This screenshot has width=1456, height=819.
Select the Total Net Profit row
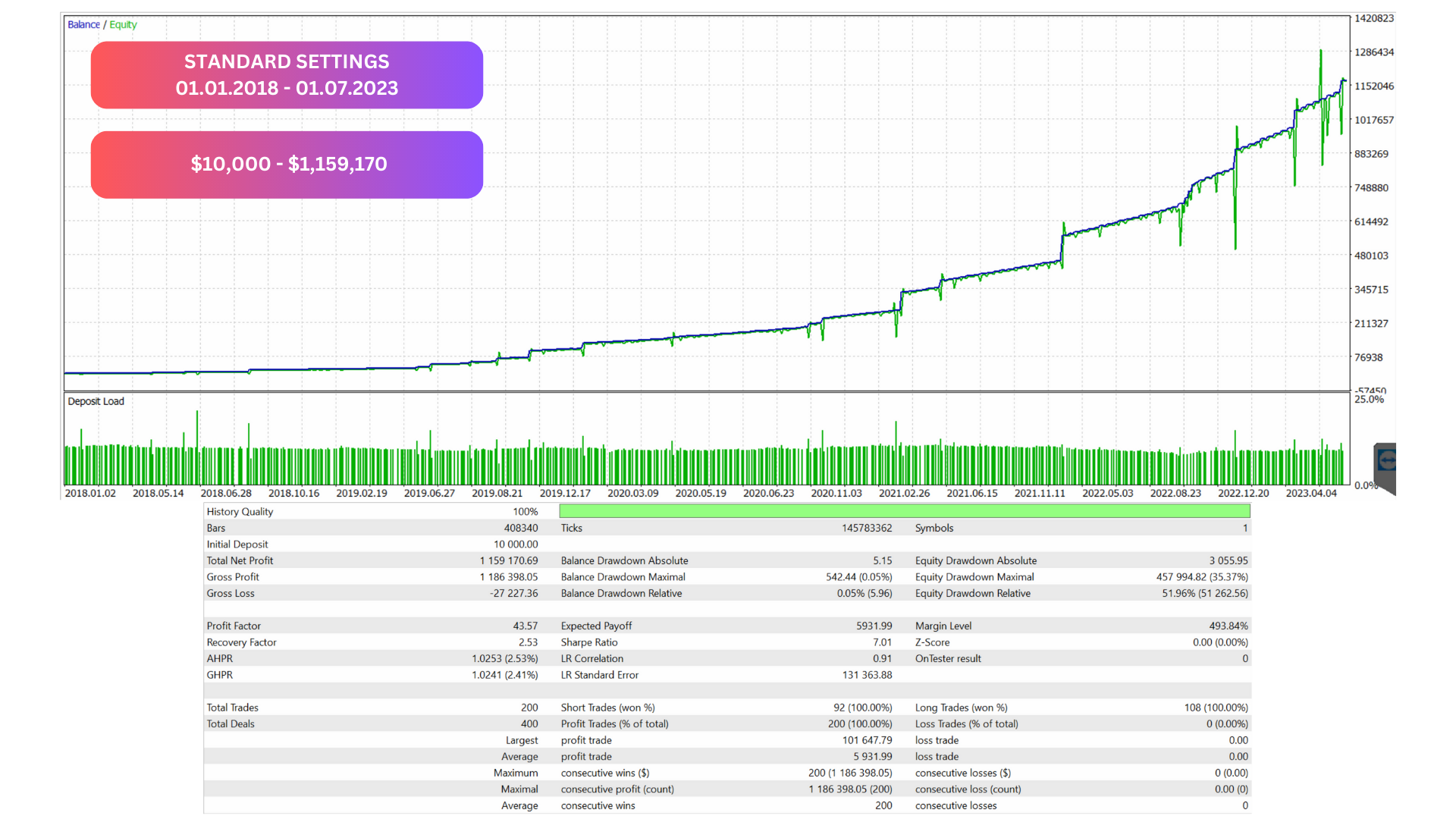coord(240,560)
